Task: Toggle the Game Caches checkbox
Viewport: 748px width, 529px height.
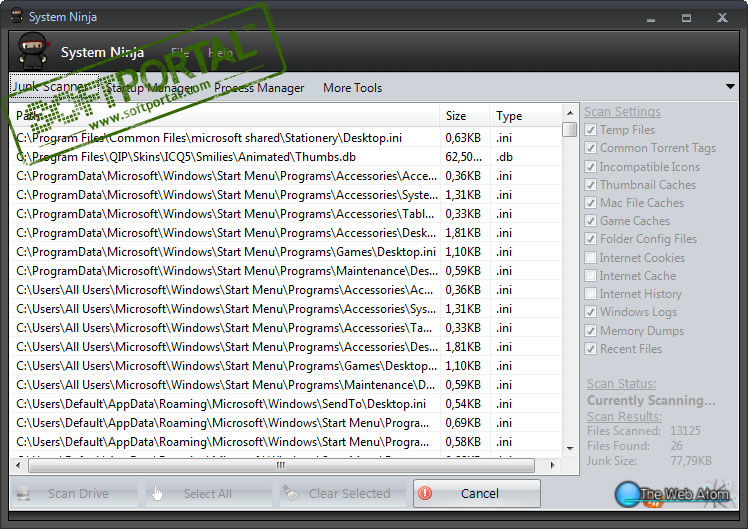Action: coord(591,221)
